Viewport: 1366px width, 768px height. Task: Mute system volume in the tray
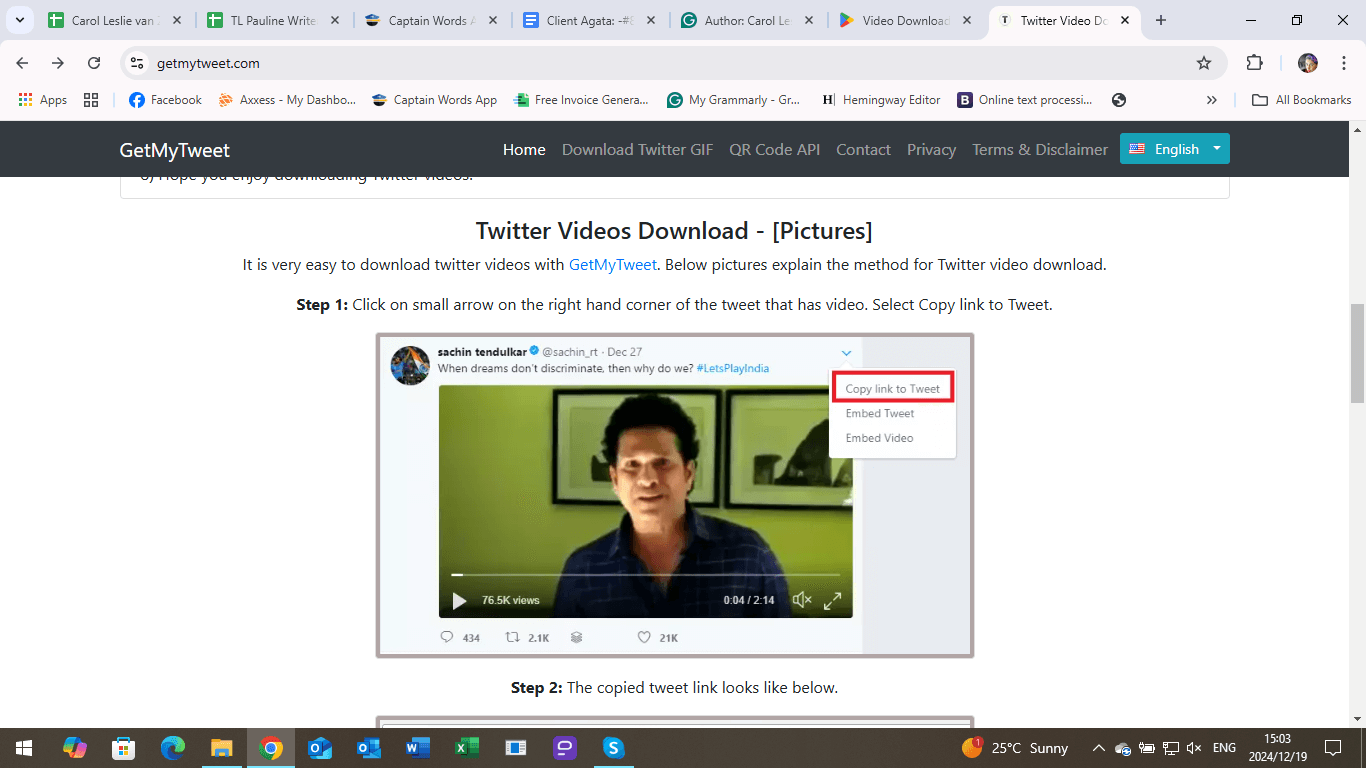(1194, 747)
